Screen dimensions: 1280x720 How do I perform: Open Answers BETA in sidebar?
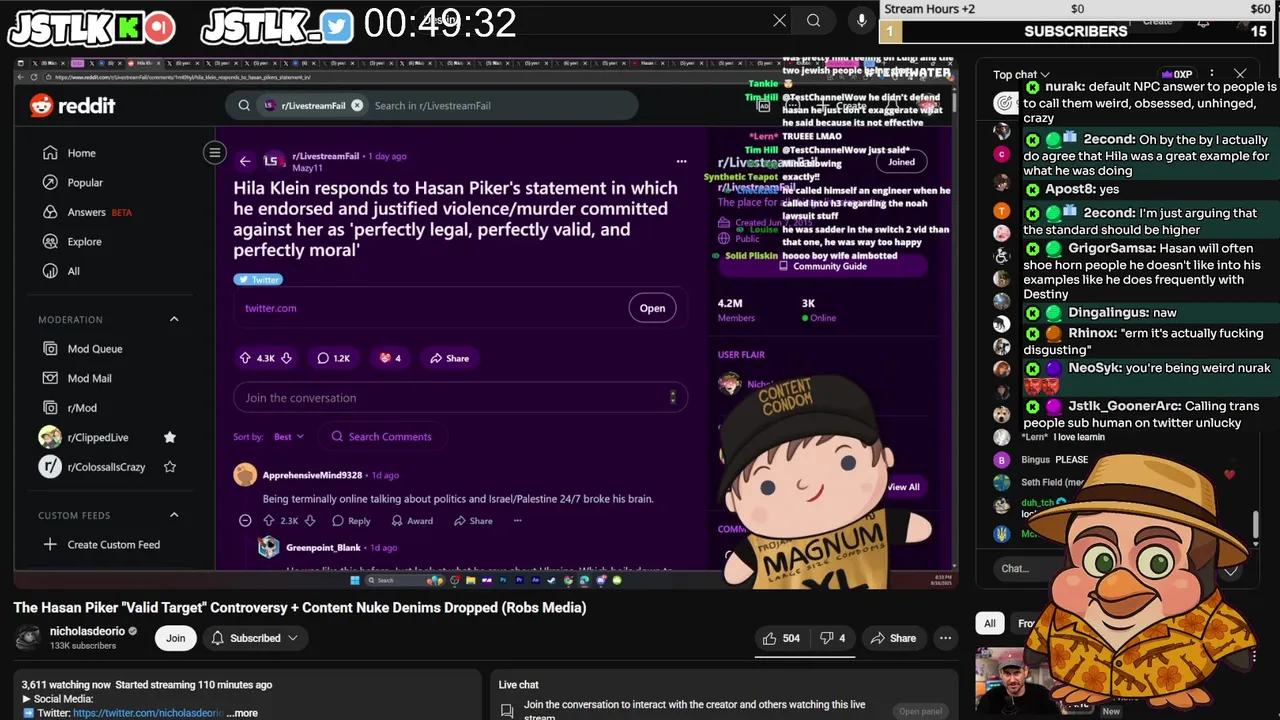click(86, 212)
